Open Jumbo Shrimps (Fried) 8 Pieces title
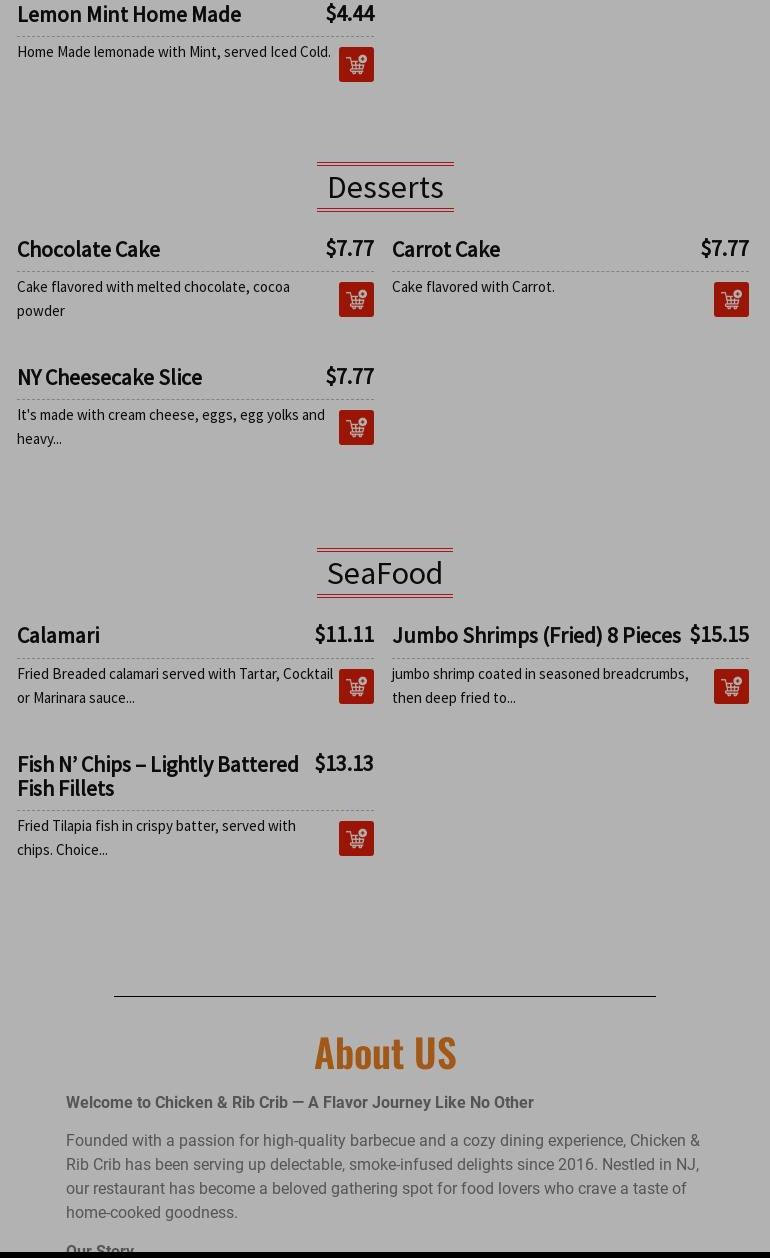This screenshot has width=770, height=1258. point(536,635)
